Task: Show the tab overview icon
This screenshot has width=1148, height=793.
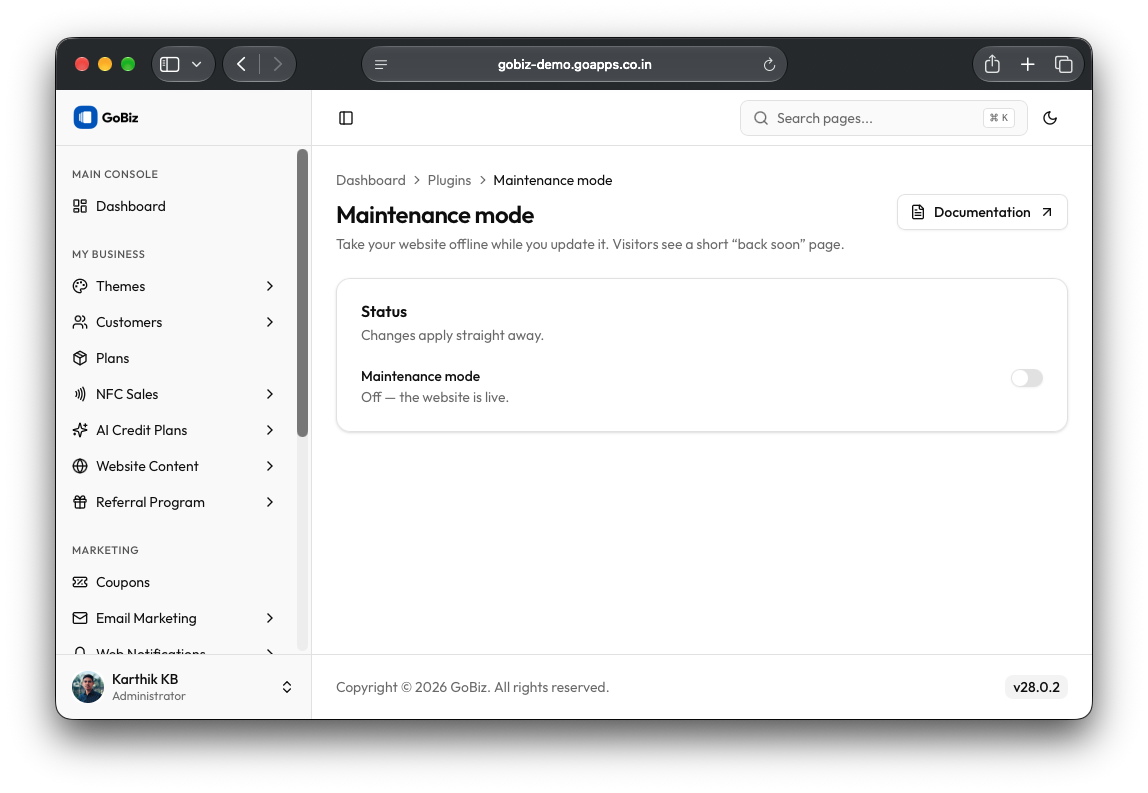Action: [1064, 64]
